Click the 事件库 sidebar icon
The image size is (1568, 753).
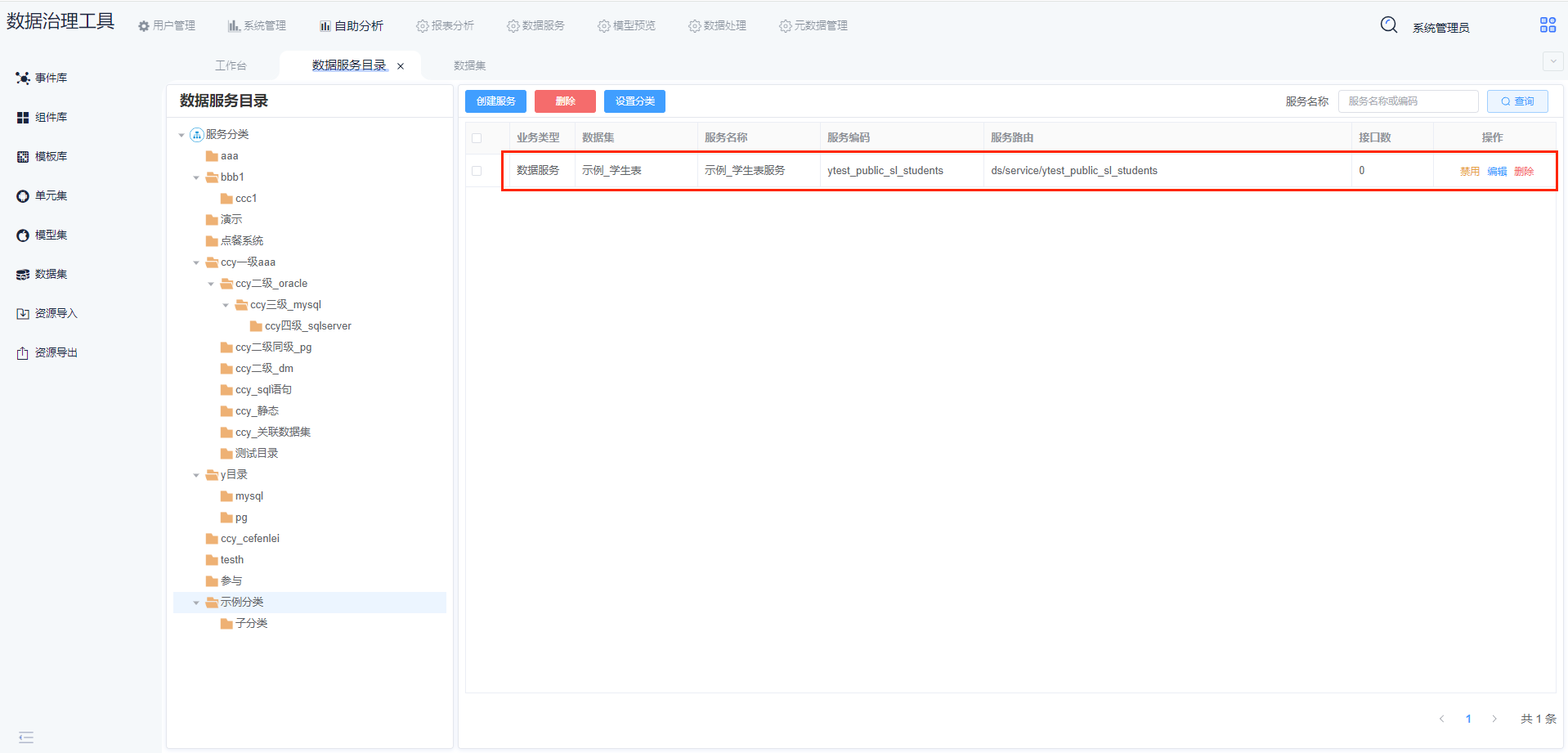click(23, 78)
